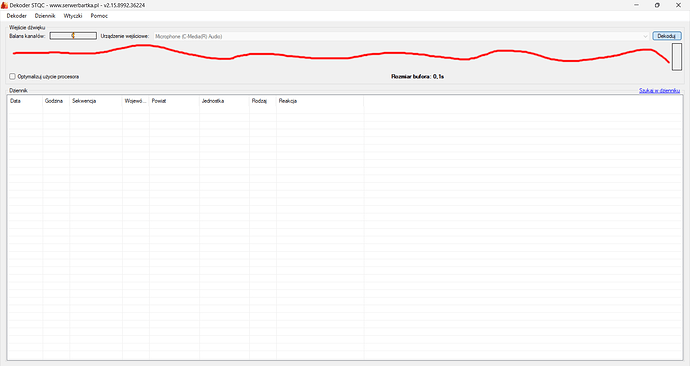Sort by the Sekwencja column header
This screenshot has height=366, width=690.
(96, 101)
